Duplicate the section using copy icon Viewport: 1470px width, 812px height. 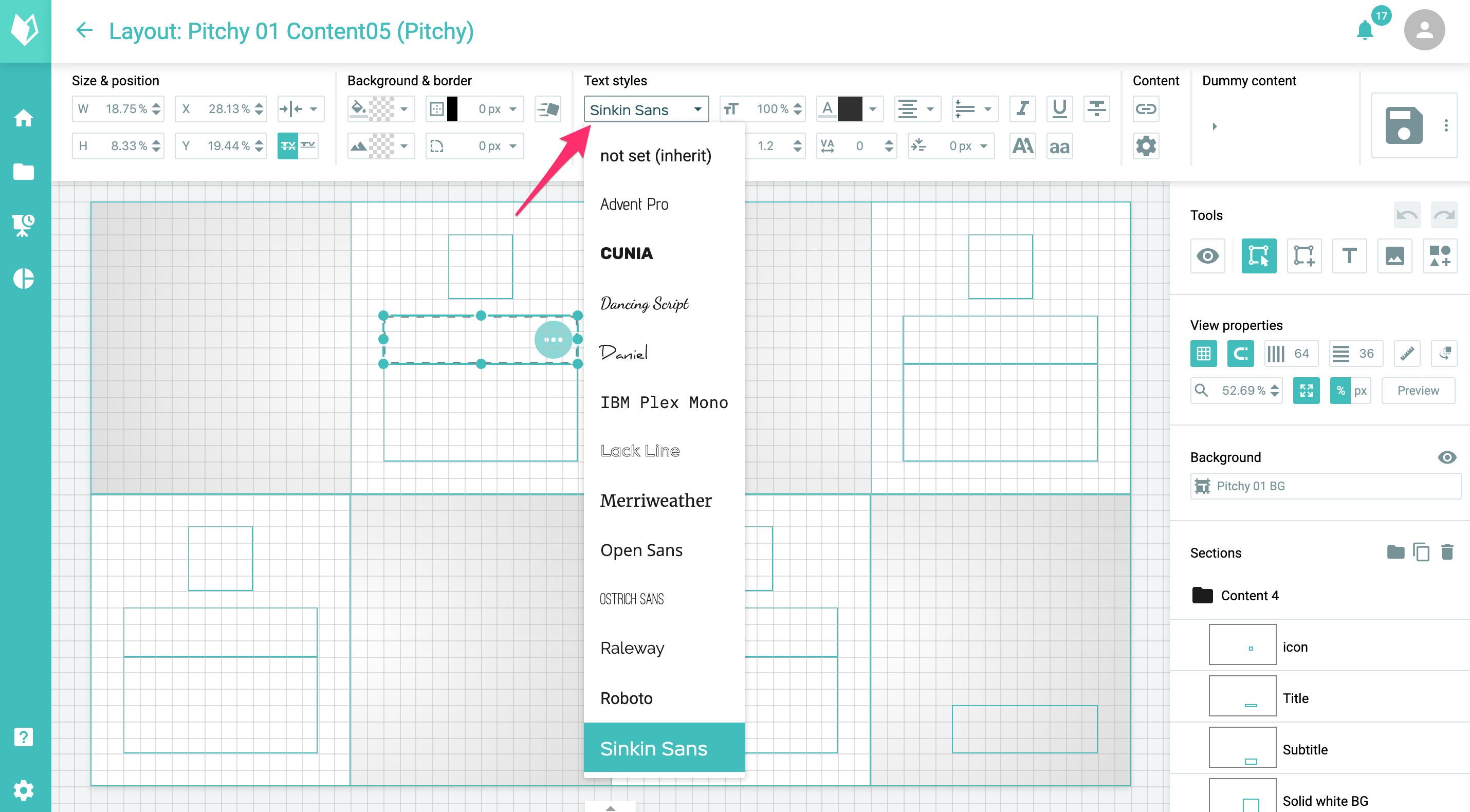(x=1421, y=552)
